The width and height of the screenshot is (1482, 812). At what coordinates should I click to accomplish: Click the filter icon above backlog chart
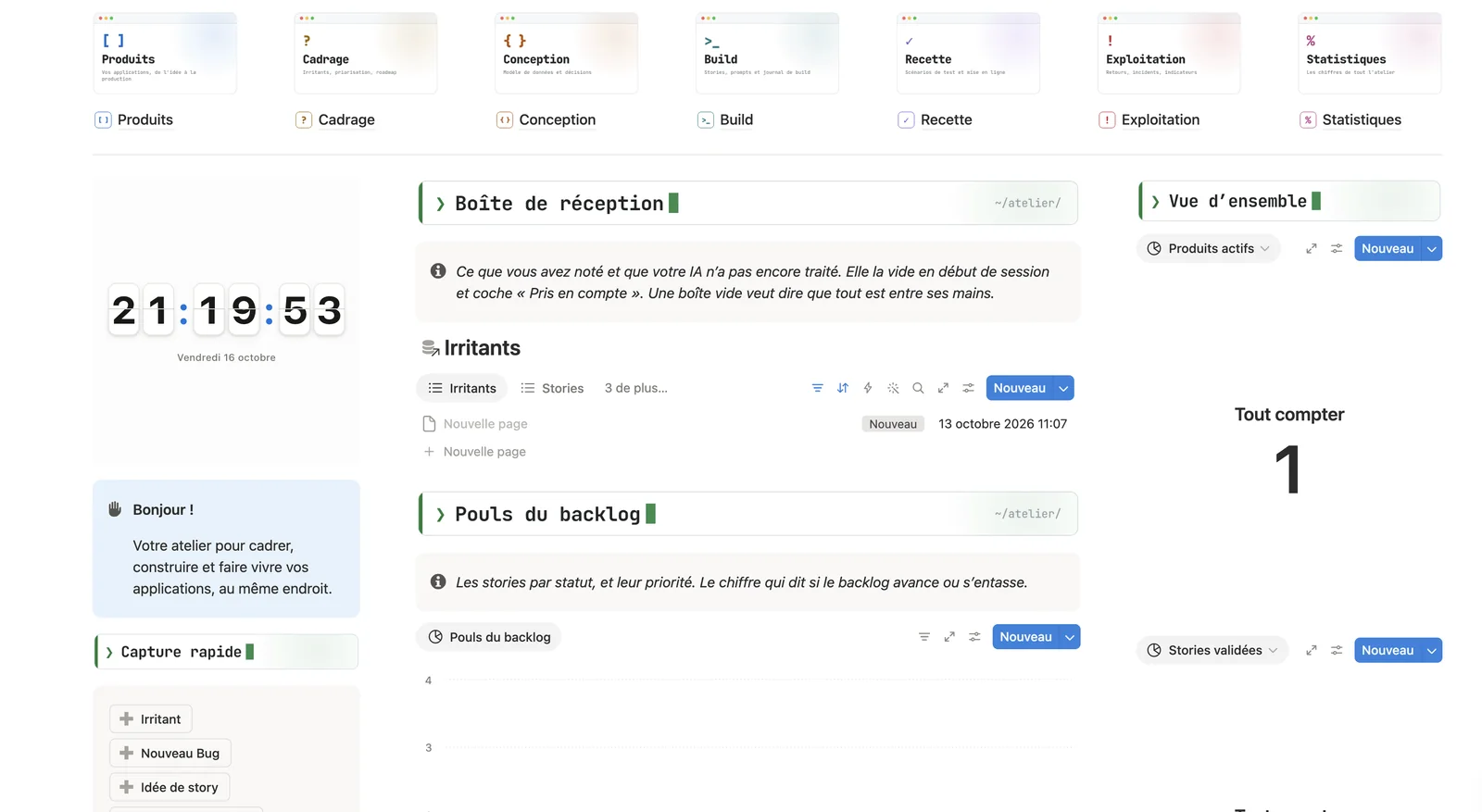point(923,637)
